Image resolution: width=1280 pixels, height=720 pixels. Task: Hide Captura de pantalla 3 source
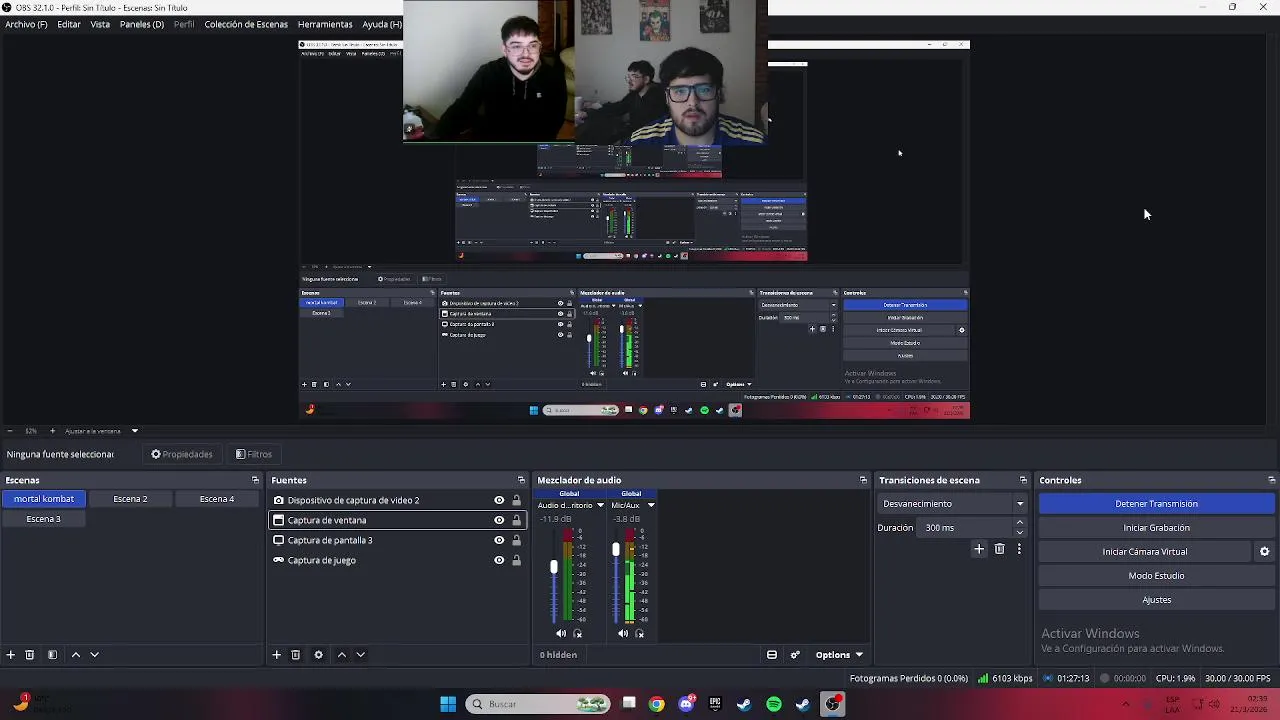[499, 540]
